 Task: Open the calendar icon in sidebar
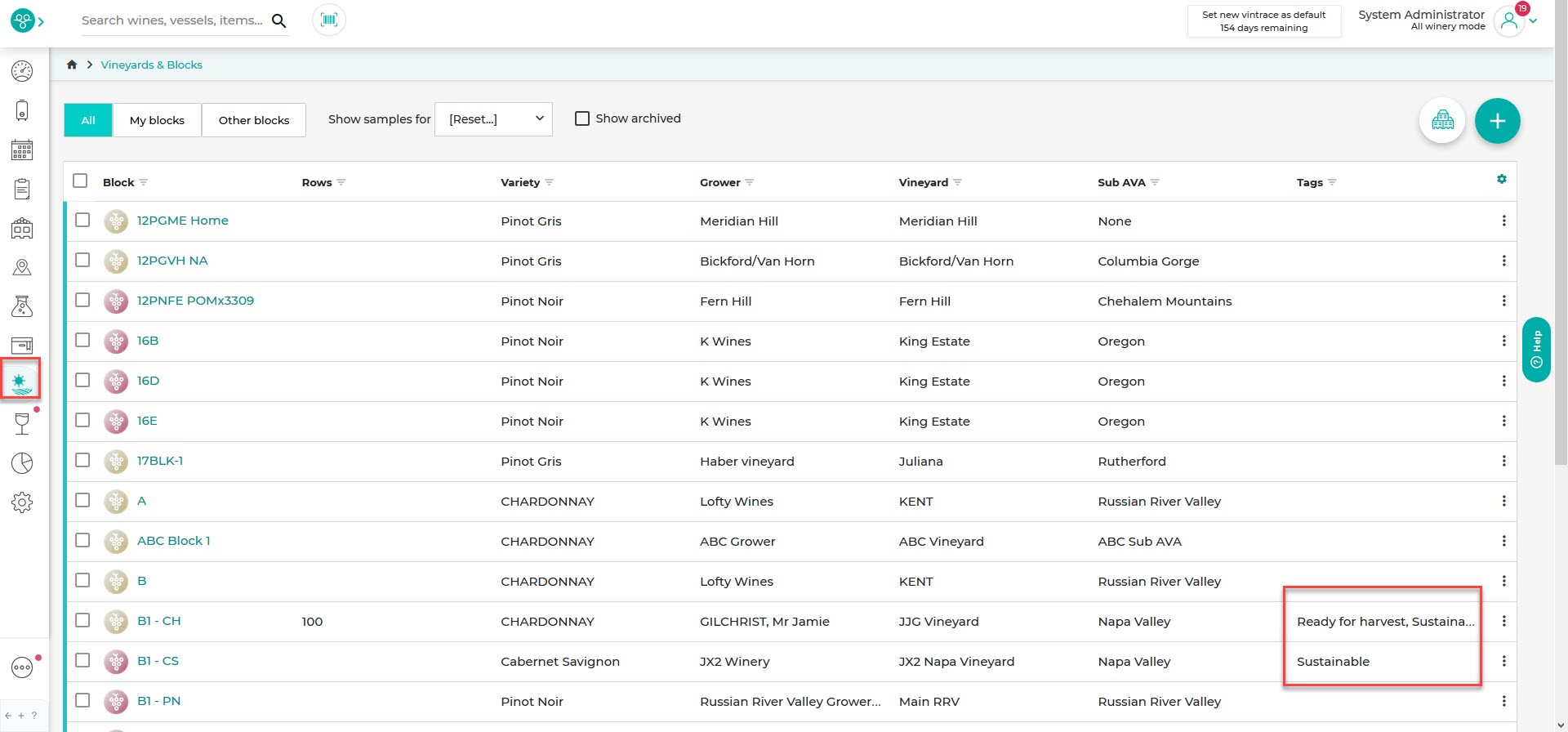tap(22, 150)
